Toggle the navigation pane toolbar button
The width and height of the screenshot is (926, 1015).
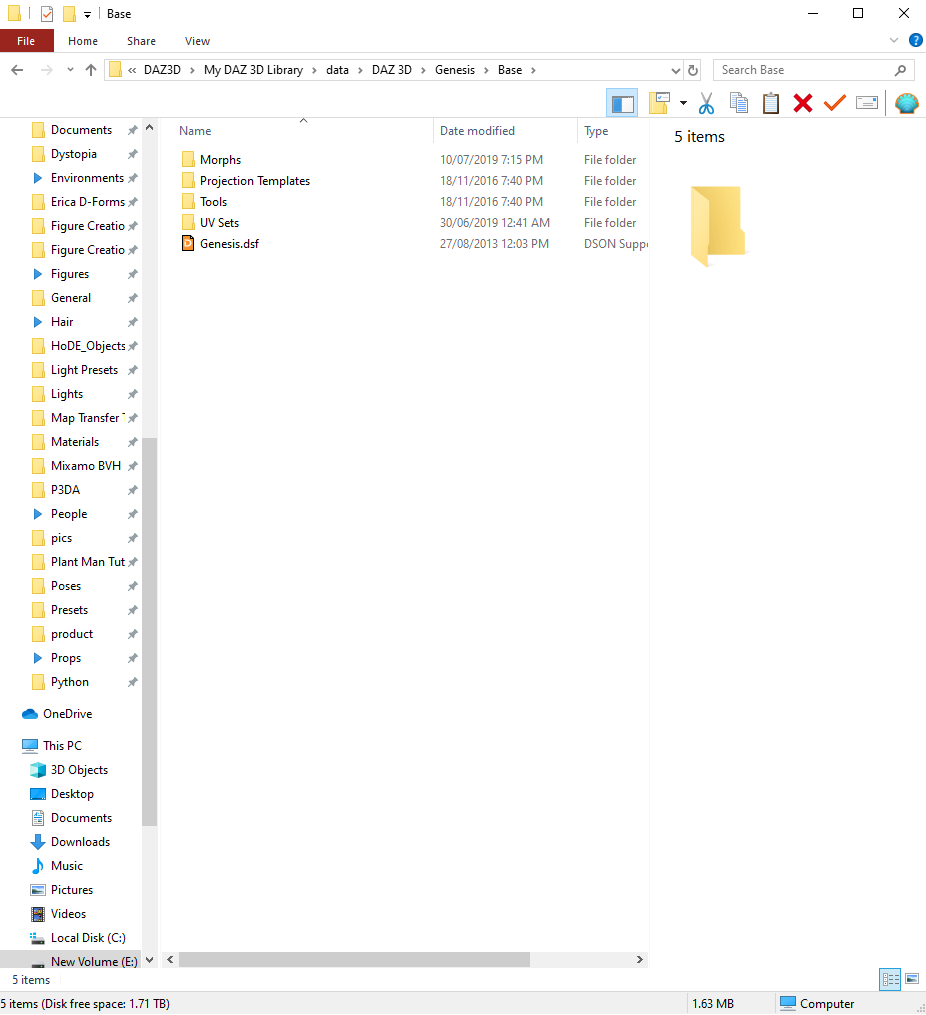pos(622,104)
